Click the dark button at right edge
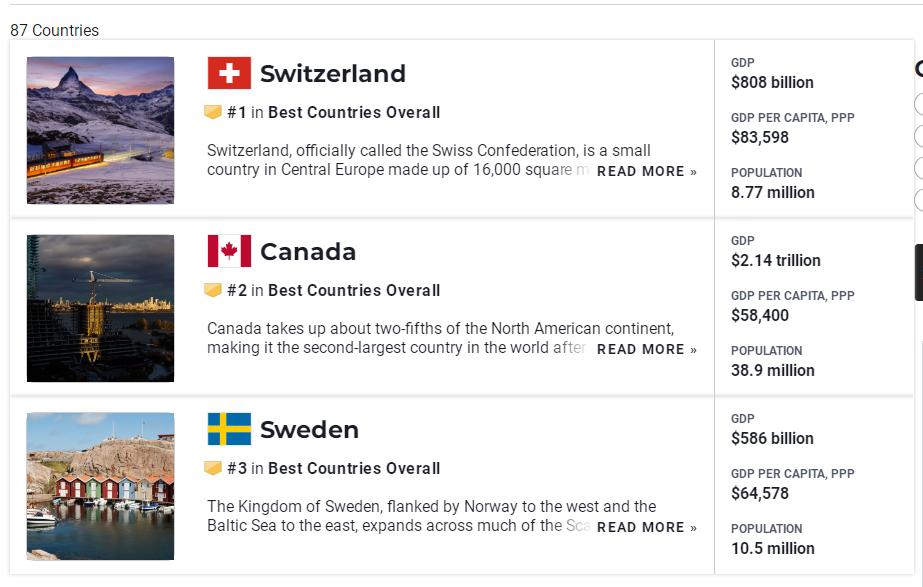Screen dimensions: 923x587 918,272
